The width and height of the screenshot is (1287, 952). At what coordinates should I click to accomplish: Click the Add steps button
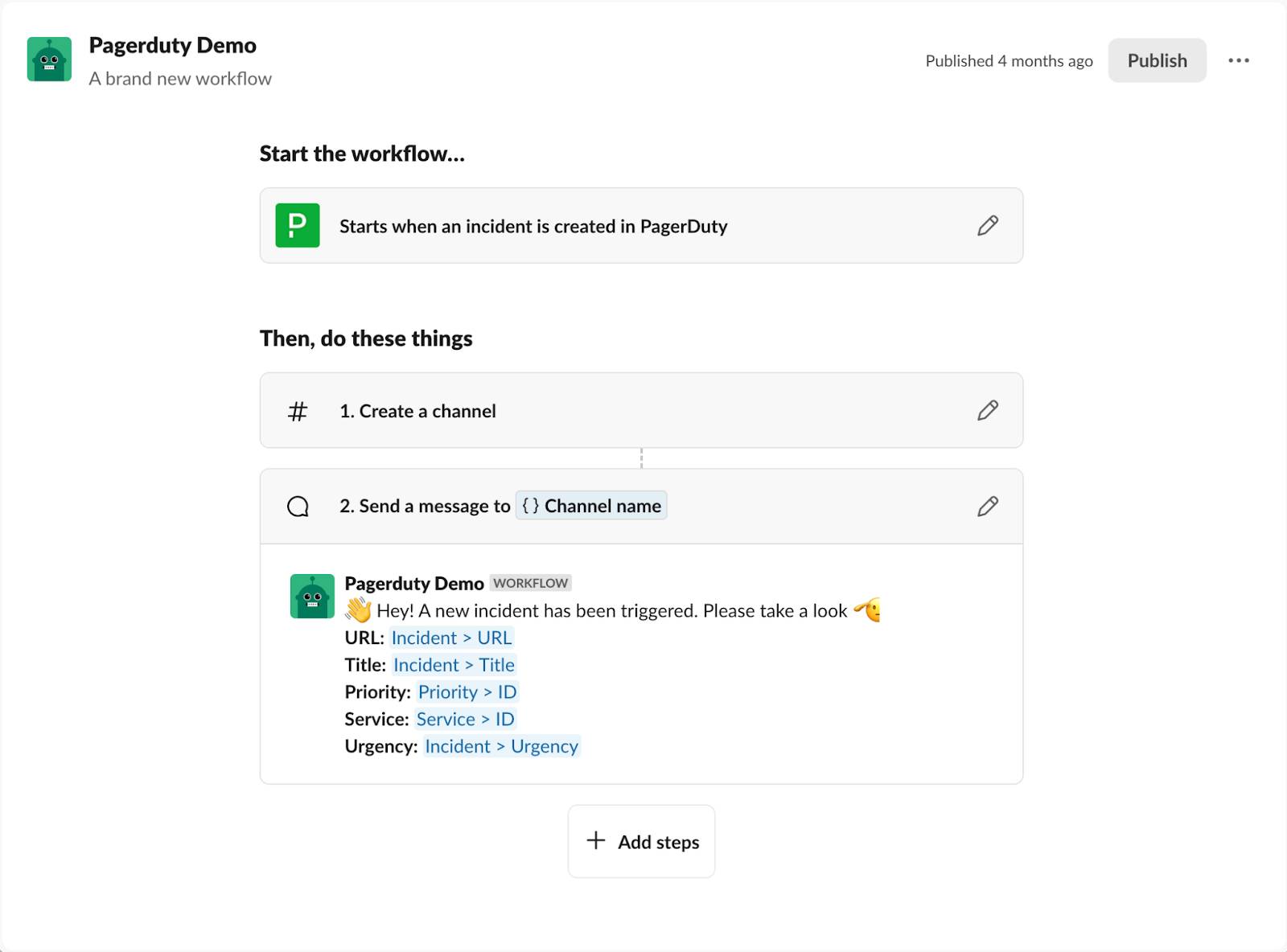tap(641, 842)
